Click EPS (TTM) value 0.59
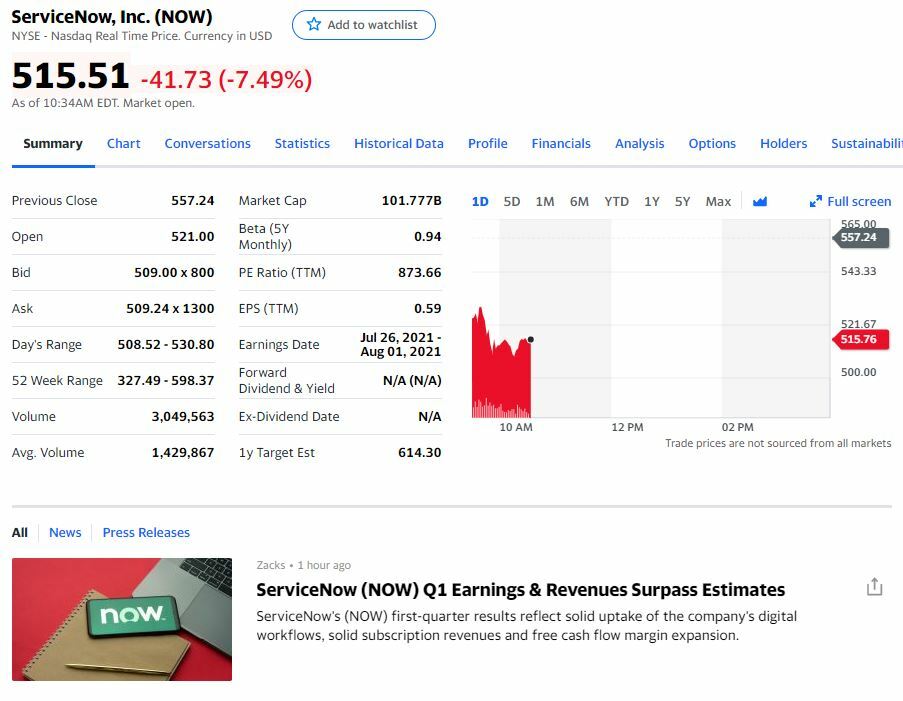 427,309
